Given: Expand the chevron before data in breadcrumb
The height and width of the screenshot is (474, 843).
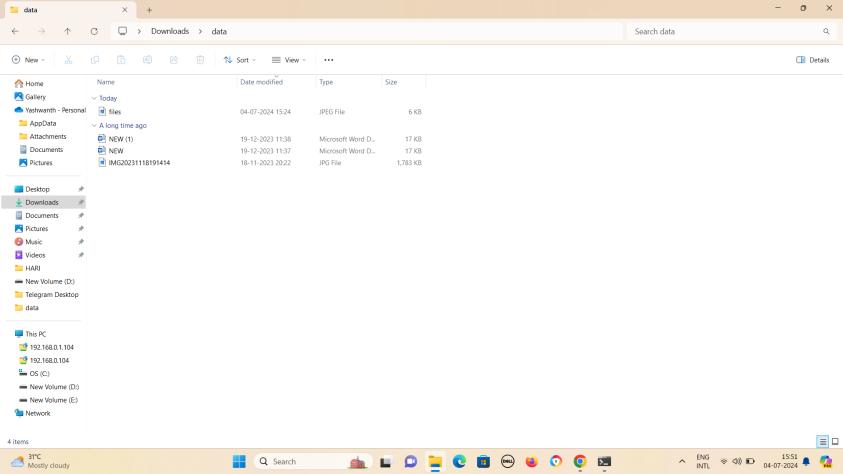Looking at the screenshot, I should (200, 31).
